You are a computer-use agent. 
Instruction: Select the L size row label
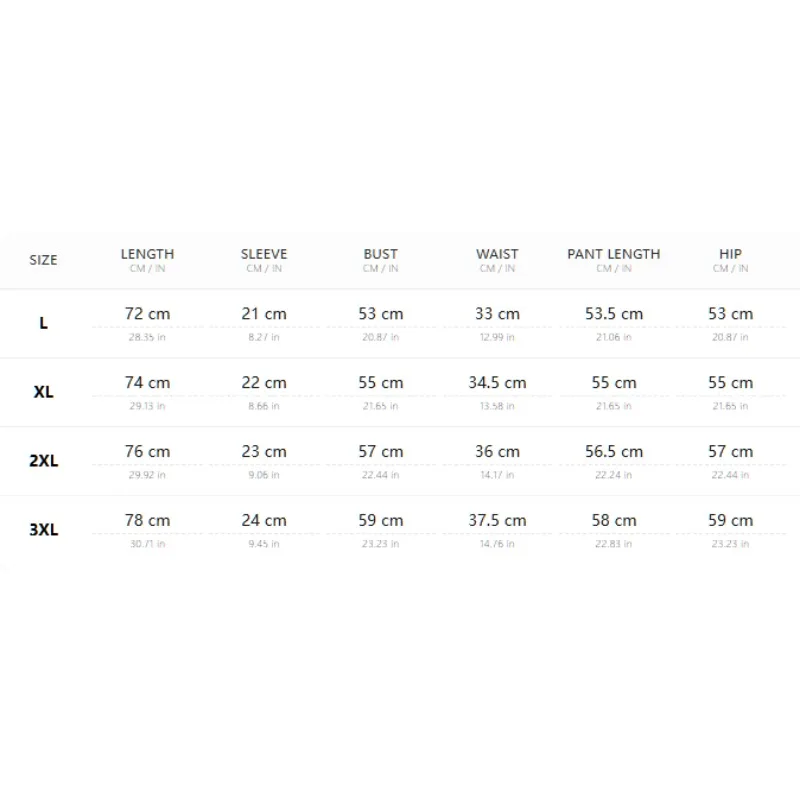[x=43, y=323]
